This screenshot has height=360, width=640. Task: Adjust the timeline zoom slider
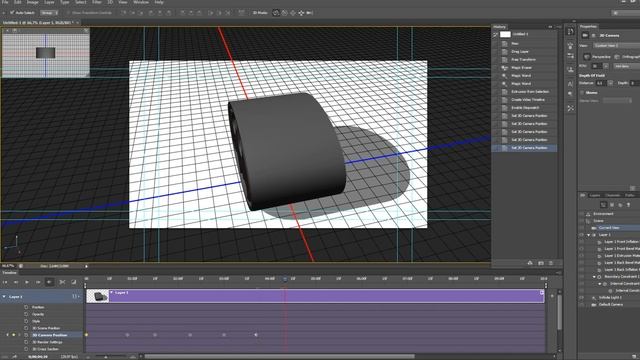coord(106,357)
